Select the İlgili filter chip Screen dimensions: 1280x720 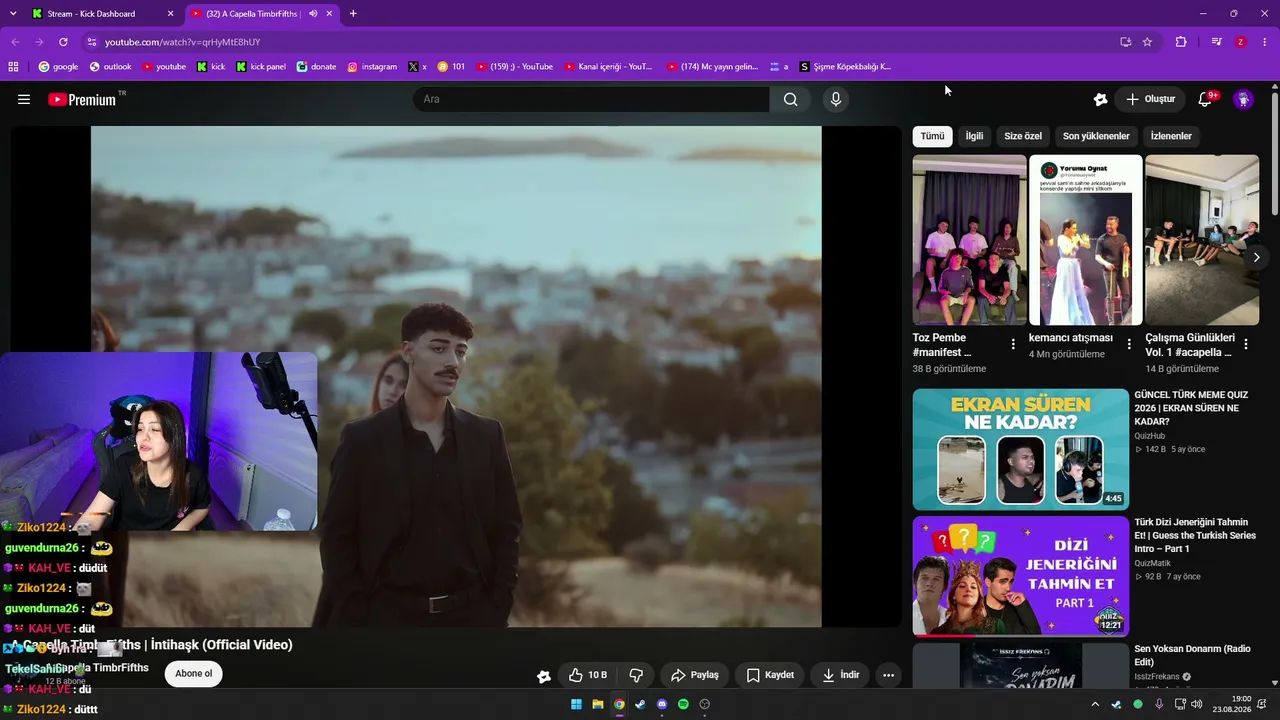point(974,136)
